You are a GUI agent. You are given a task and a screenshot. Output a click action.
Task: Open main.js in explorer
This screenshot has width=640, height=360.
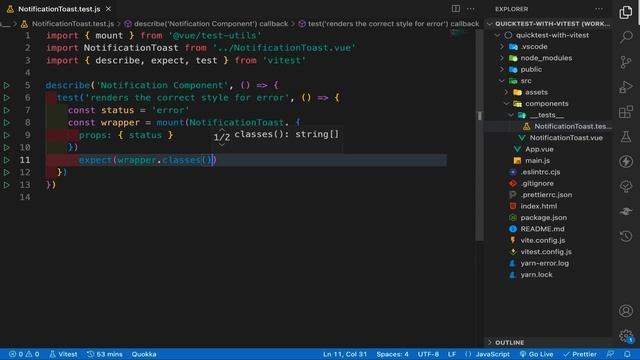point(548,161)
